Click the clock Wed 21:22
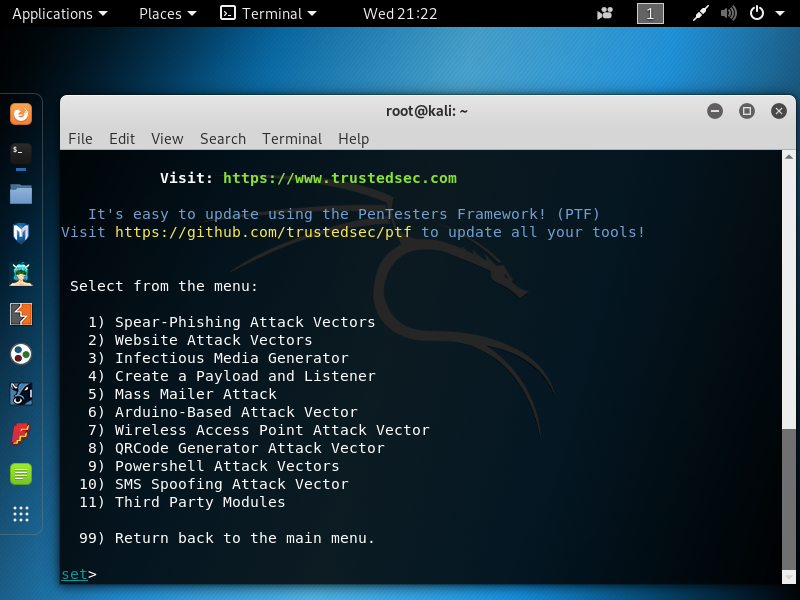Screen dimensions: 800x600 [400, 14]
